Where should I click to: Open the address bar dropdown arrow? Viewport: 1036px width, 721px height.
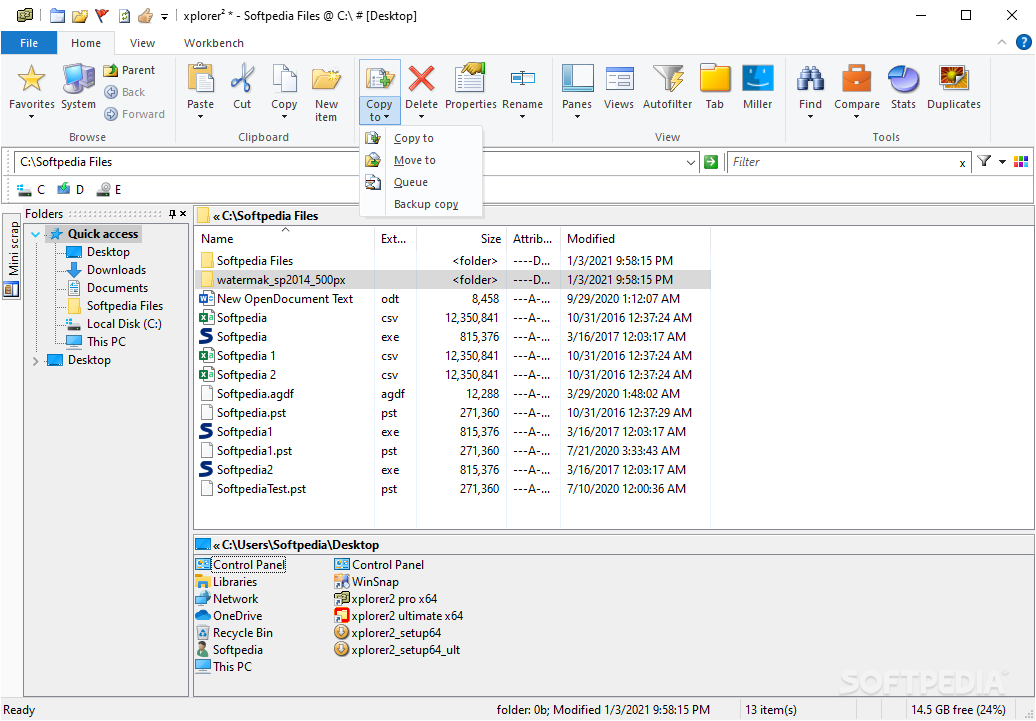[690, 162]
